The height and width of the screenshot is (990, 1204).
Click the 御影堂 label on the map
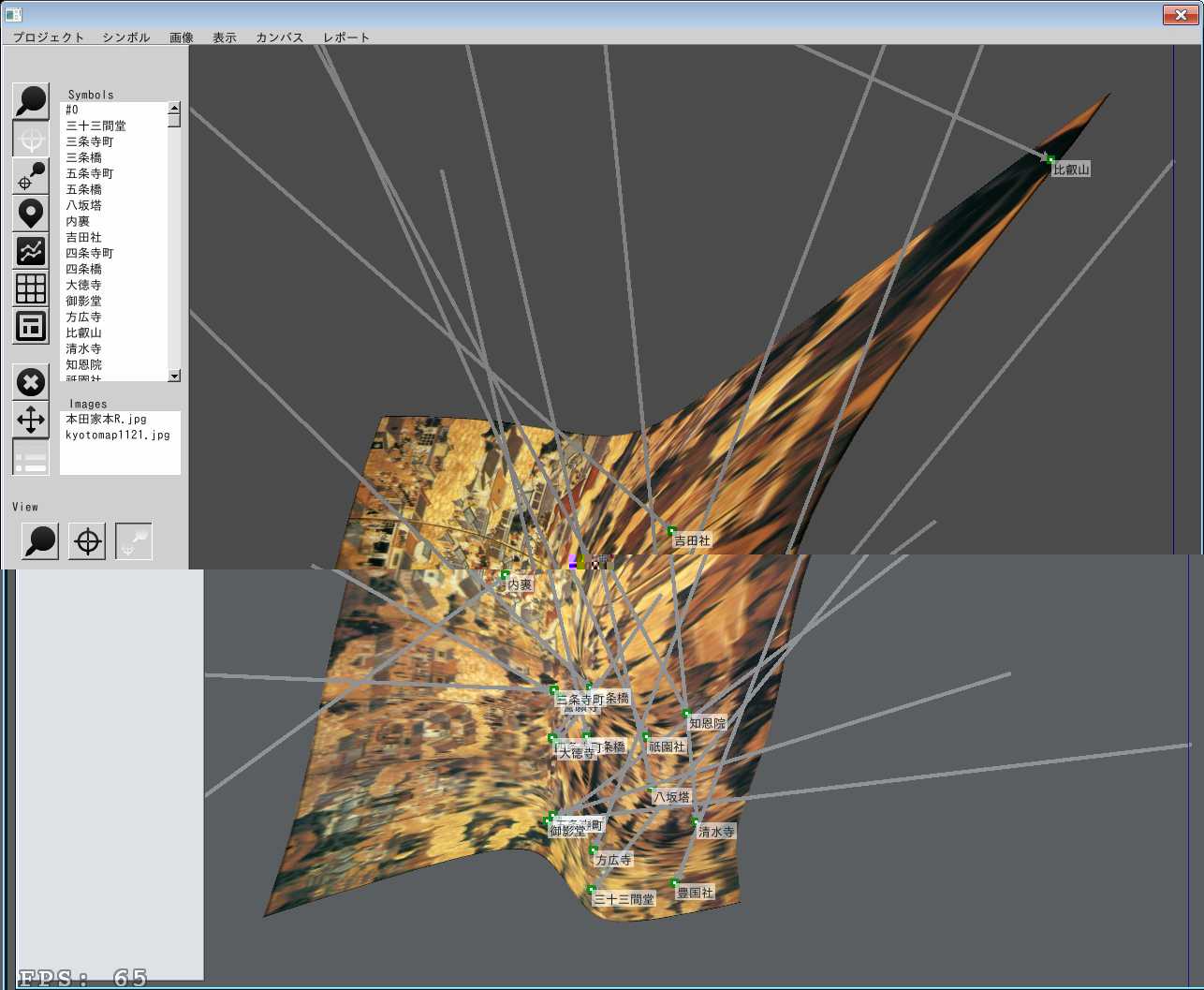click(x=567, y=830)
